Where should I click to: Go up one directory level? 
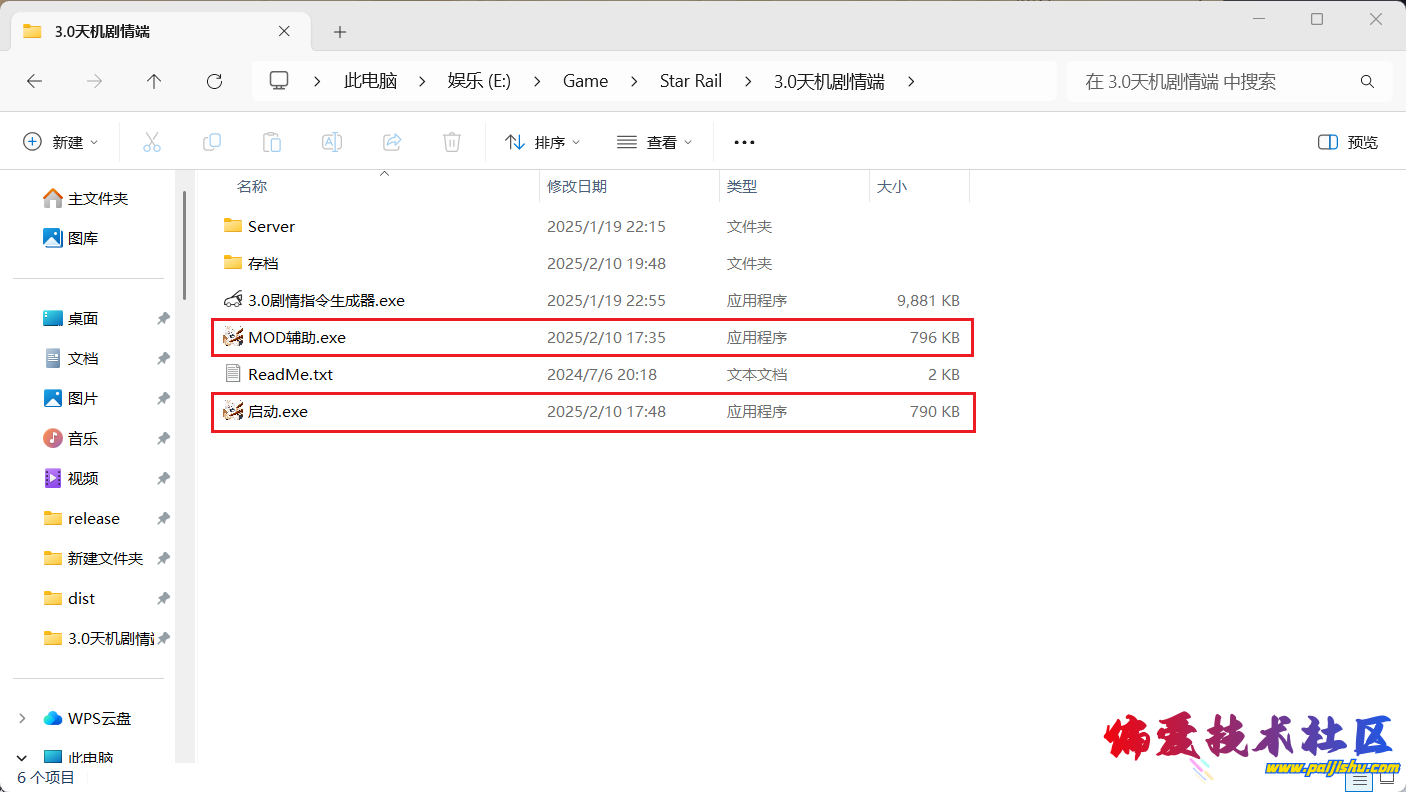point(154,81)
